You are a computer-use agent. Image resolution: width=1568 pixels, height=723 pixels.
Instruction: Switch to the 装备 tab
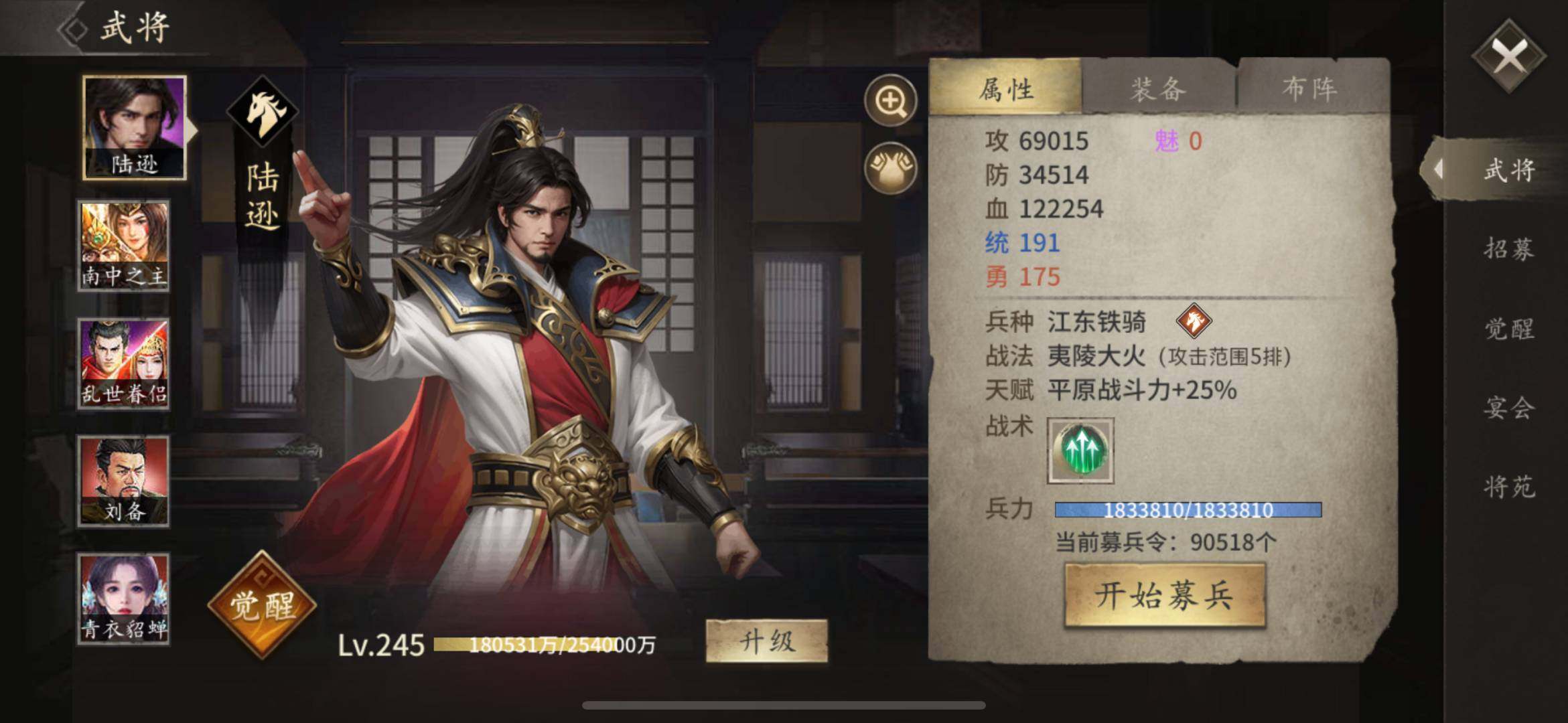click(x=1159, y=88)
